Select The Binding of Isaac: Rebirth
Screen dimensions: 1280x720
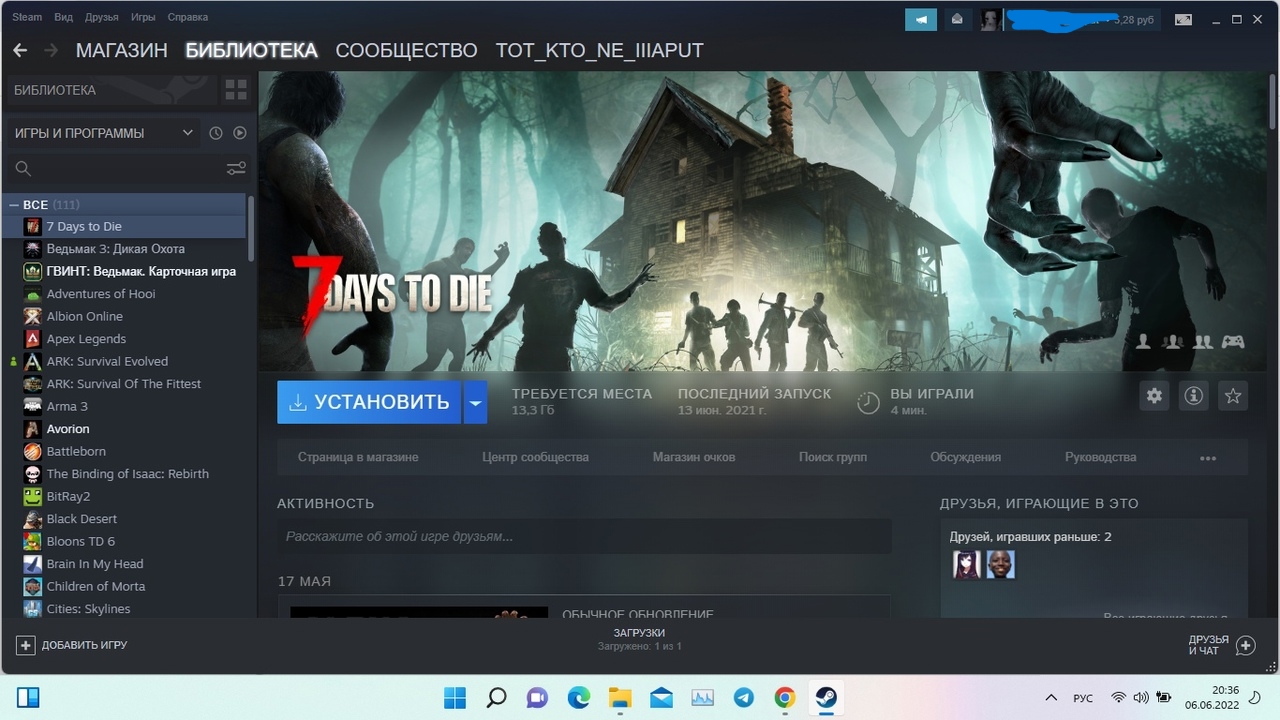click(125, 474)
